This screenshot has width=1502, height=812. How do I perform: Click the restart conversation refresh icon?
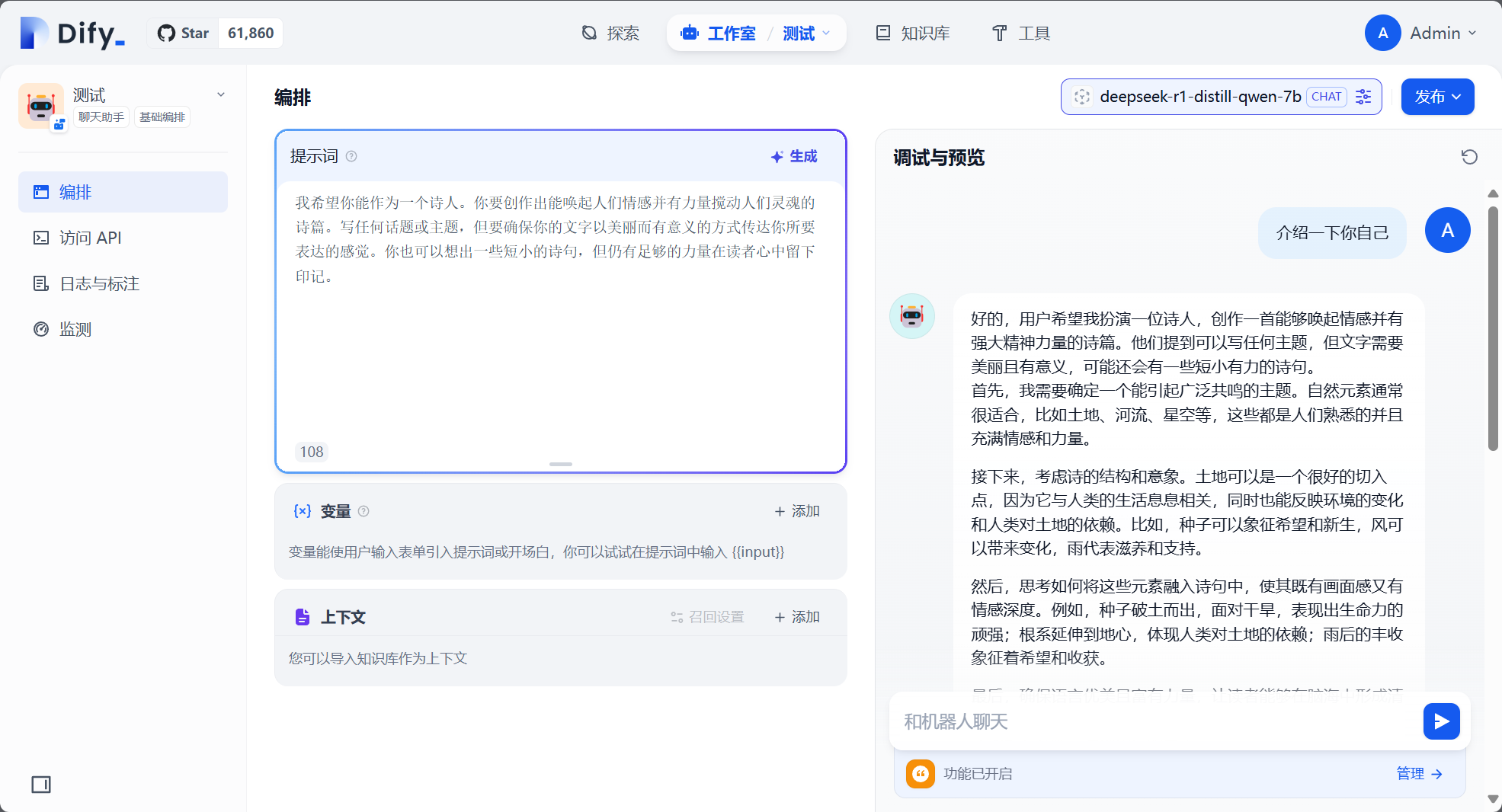1469,157
